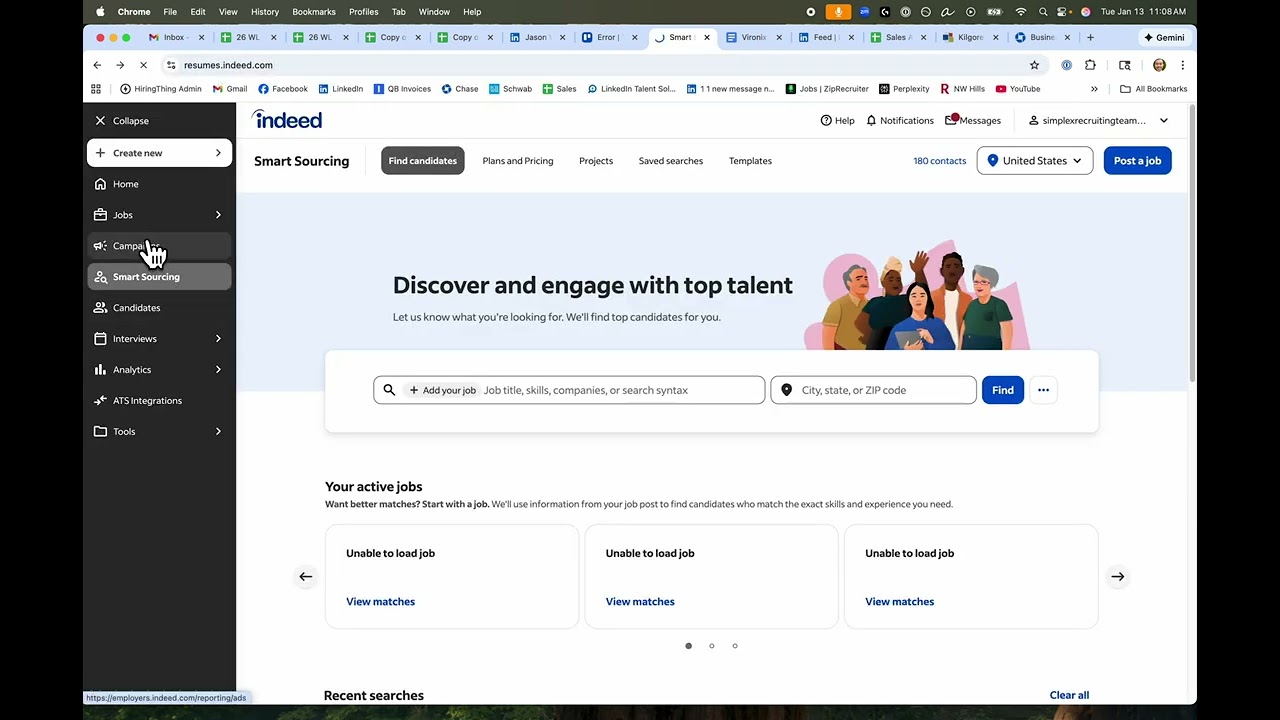Go back in browser history
The height and width of the screenshot is (720, 1280).
(x=97, y=65)
